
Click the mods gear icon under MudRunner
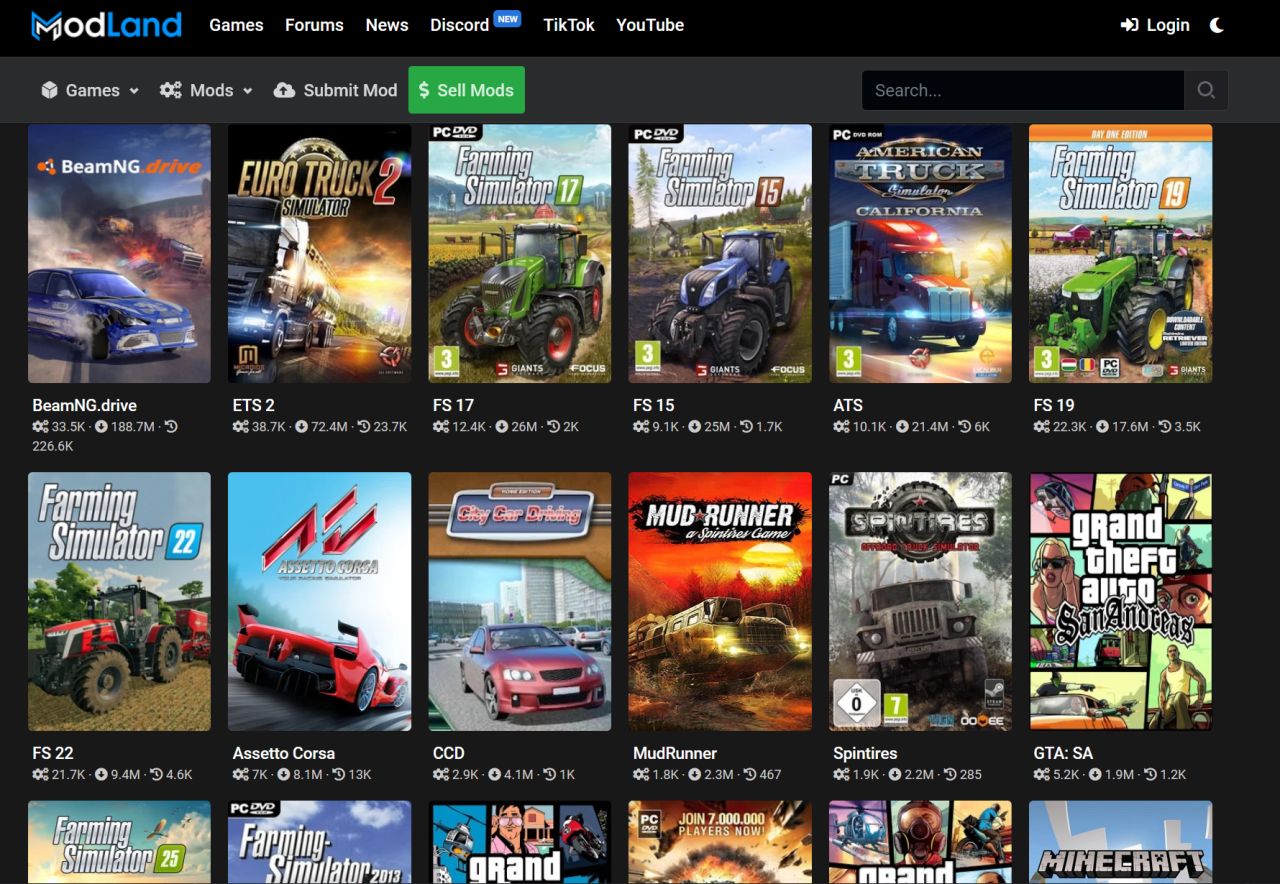[641, 775]
